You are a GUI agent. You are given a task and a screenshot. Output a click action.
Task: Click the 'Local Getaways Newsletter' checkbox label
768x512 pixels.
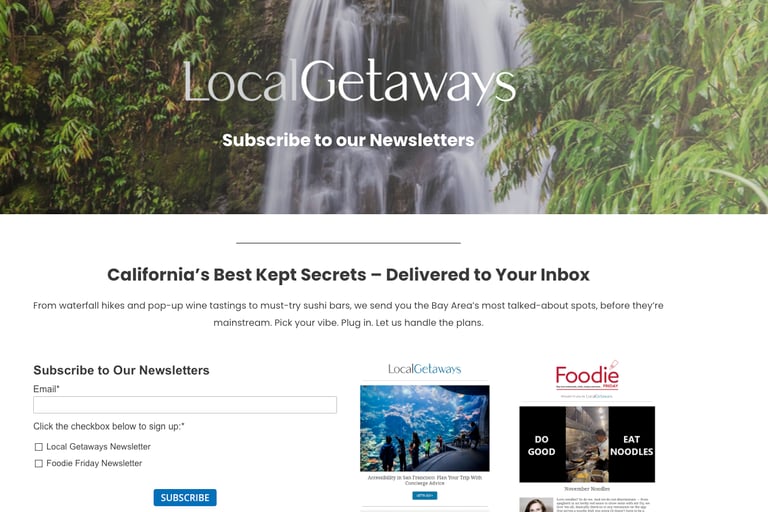pyautogui.click(x=98, y=447)
